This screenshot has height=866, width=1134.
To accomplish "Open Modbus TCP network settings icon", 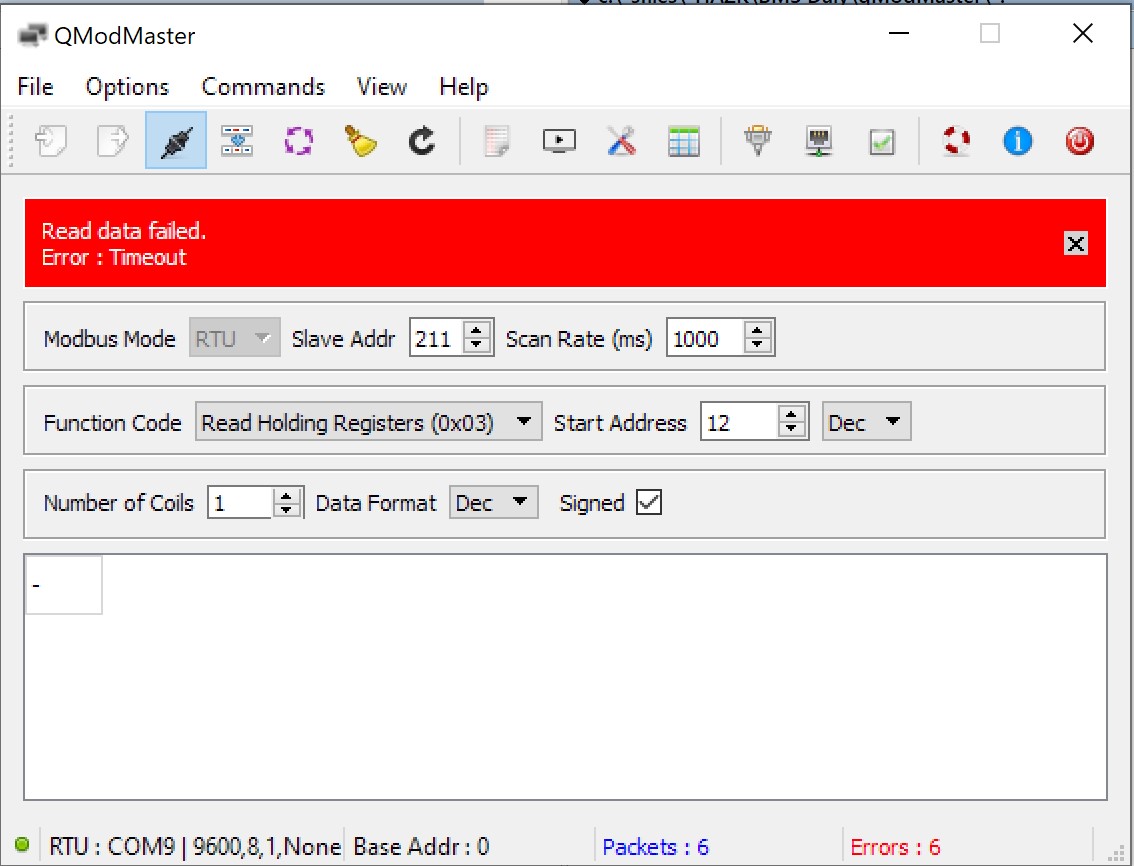I will pyautogui.click(x=819, y=140).
